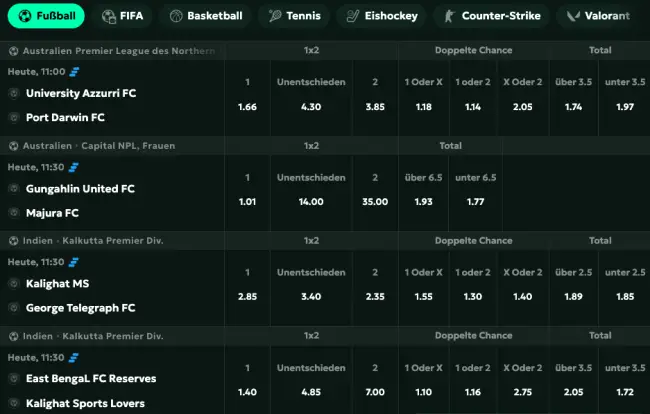Pick Unentschieden 14.00 in Gungahlin match
The height and width of the screenshot is (414, 650).
311,201
